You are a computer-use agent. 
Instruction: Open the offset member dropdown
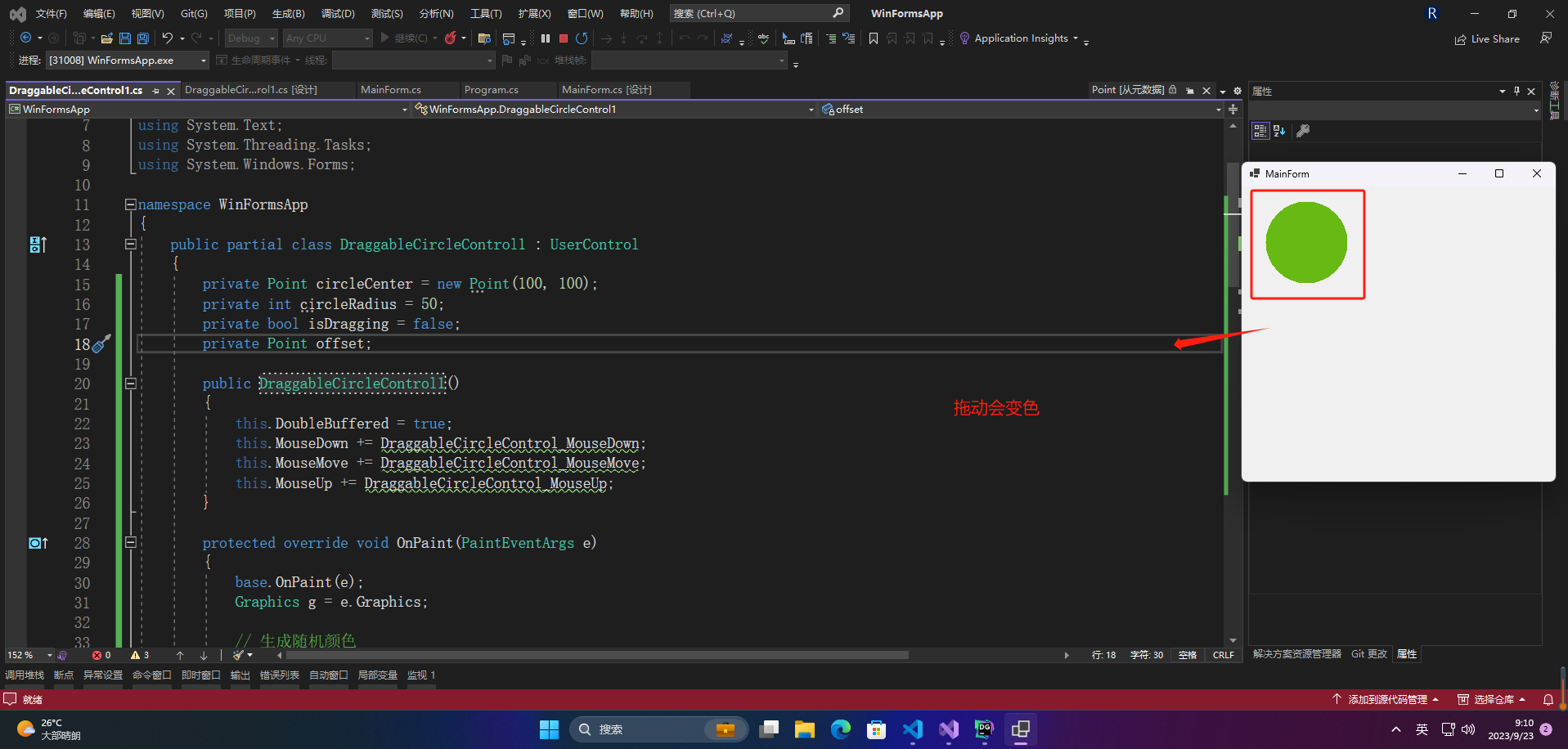pyautogui.click(x=1021, y=110)
